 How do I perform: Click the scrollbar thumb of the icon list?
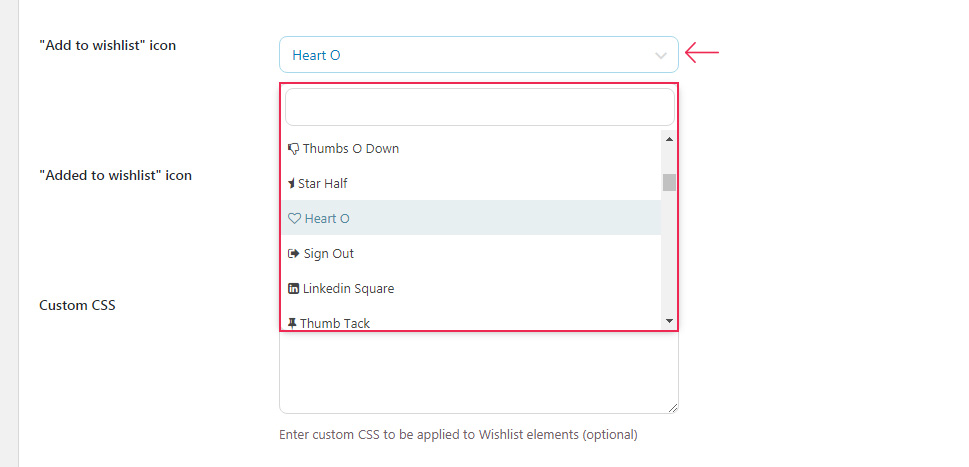point(669,182)
